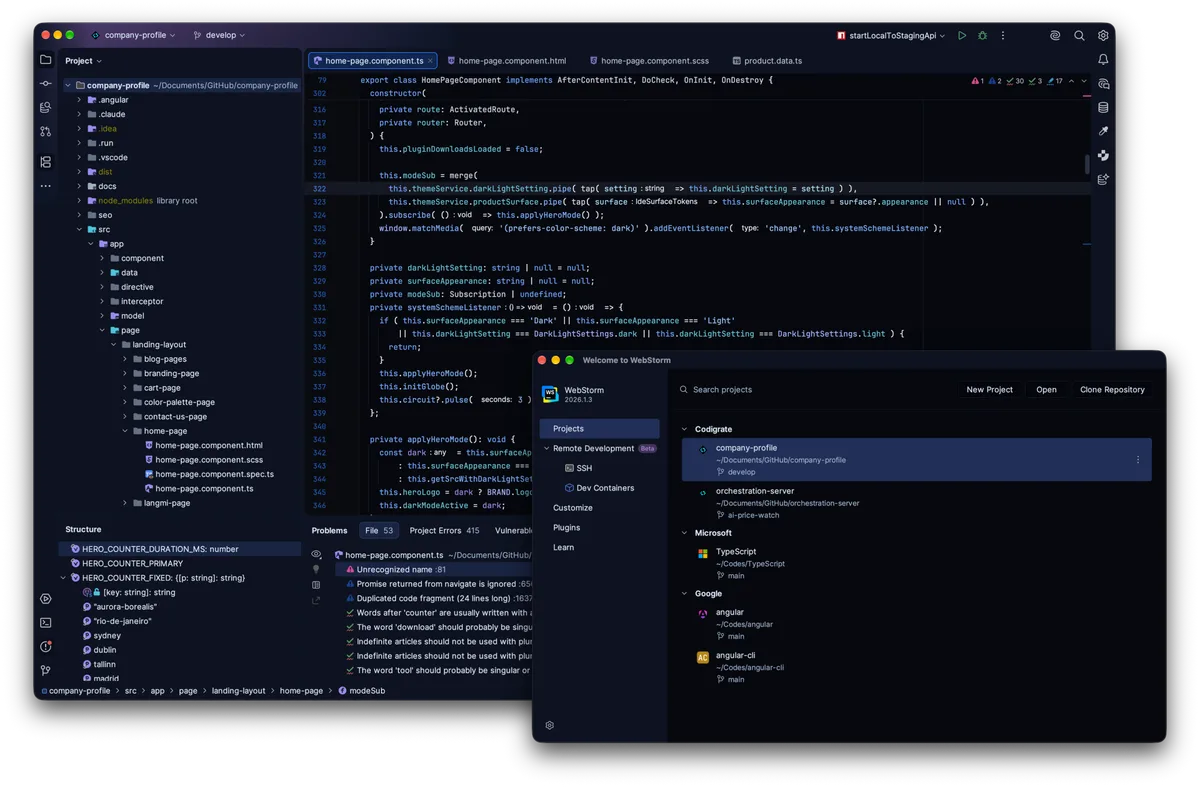Collapse HERO_COUNTER_FIXED in Structure

63,578
